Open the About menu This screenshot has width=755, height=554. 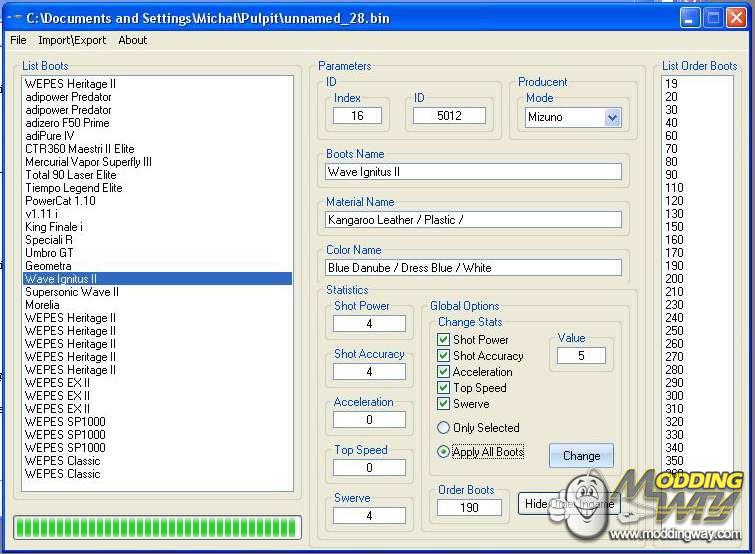(x=132, y=40)
